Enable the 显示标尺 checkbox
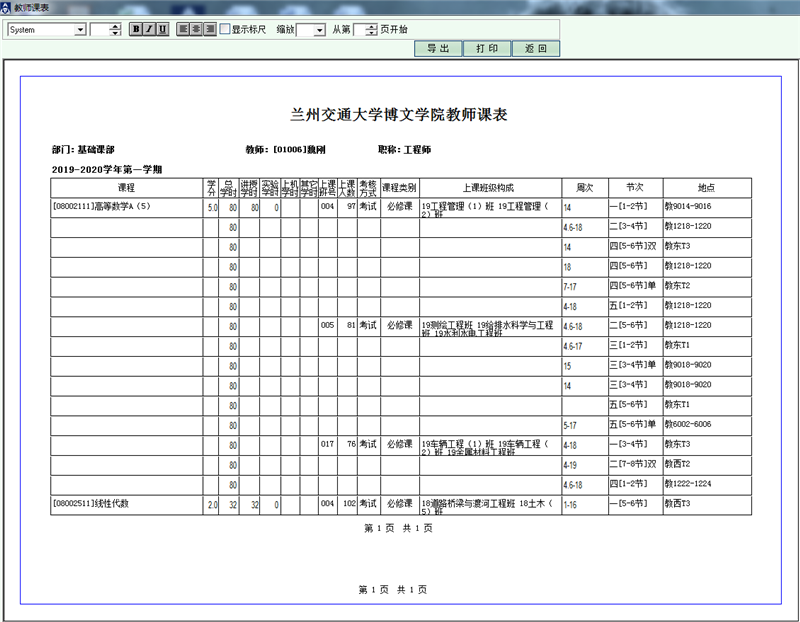 (225, 30)
